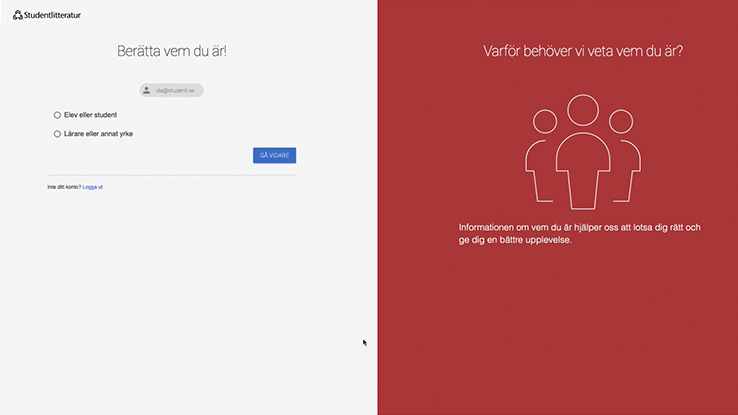
Task: Click the horizontal divider below the form
Action: [x=171, y=175]
